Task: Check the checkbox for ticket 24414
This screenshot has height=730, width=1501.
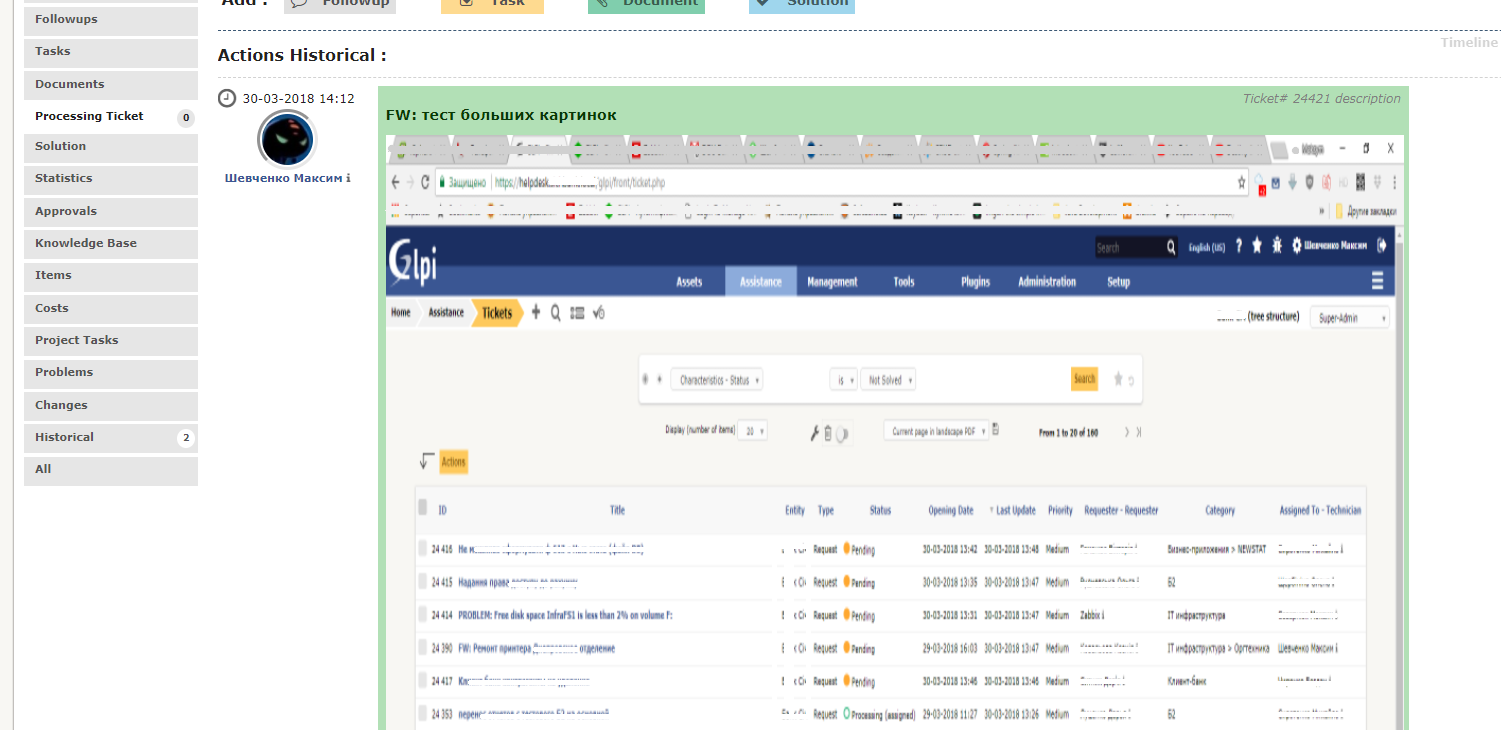Action: click(422, 615)
